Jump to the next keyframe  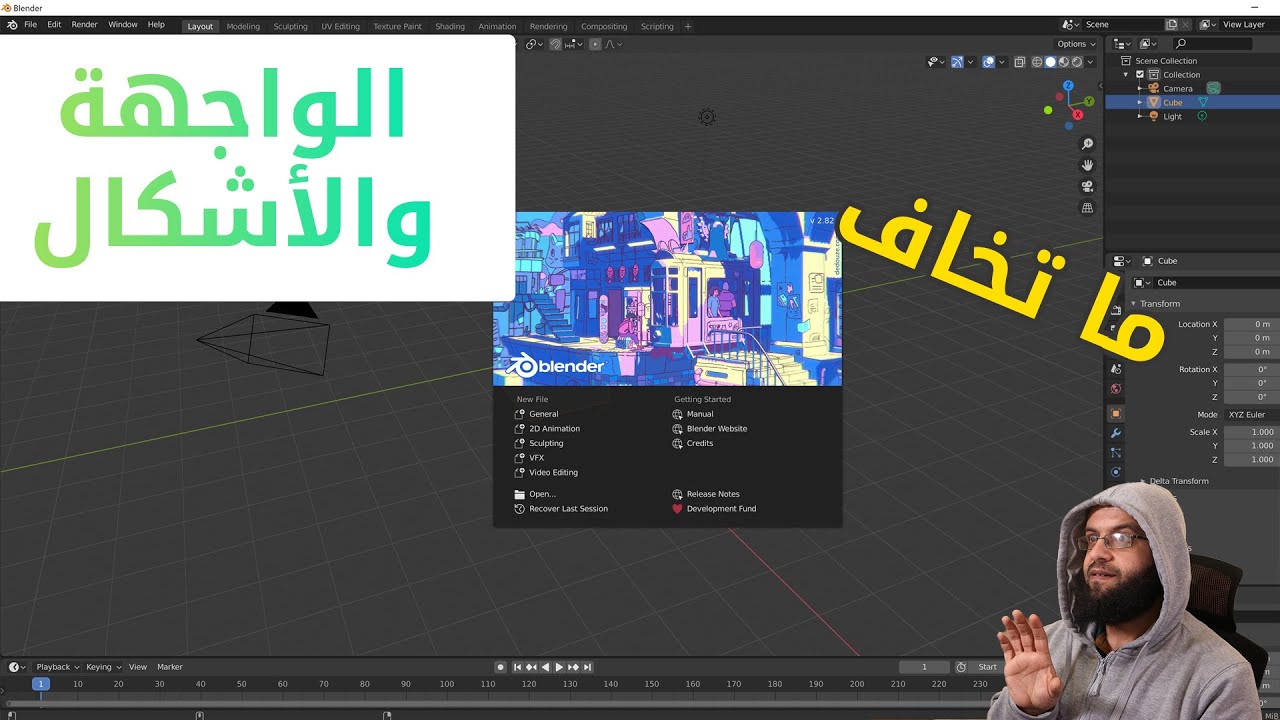tap(573, 667)
